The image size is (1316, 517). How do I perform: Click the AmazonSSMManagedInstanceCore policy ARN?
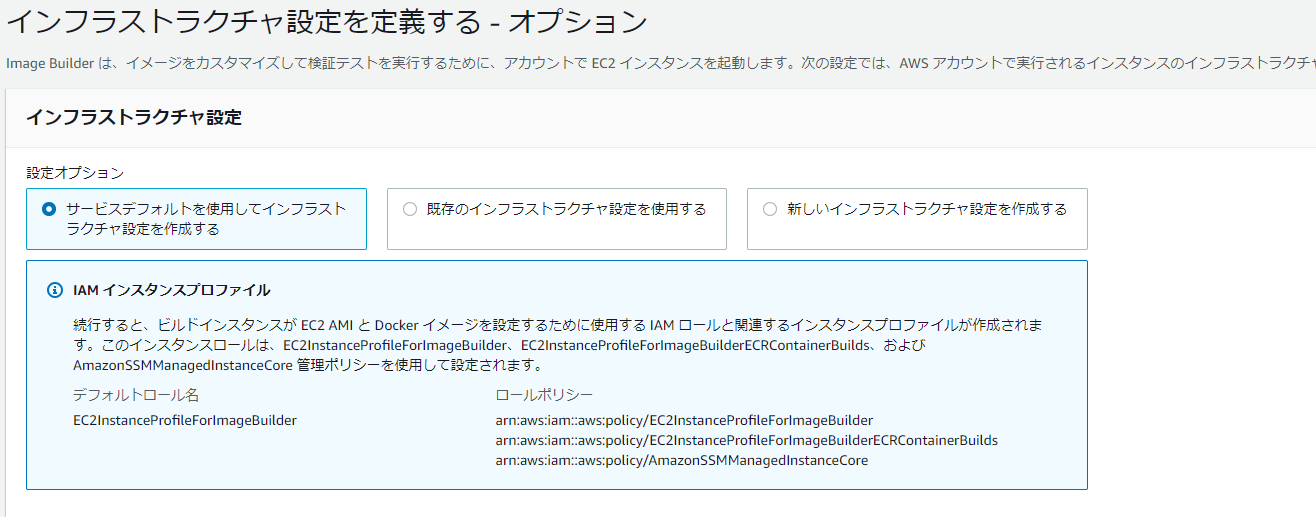[x=682, y=460]
